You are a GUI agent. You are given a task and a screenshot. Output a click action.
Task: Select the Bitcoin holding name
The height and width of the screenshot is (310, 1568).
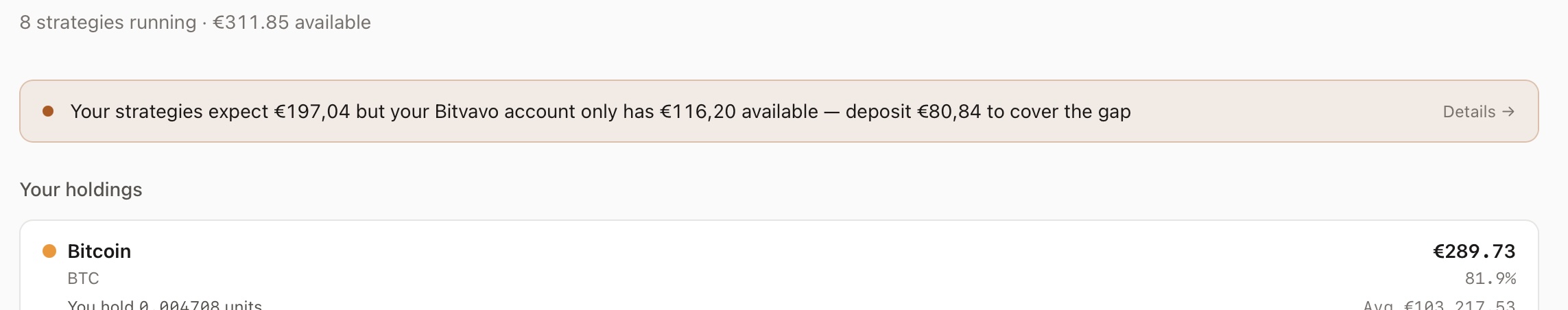coord(99,251)
